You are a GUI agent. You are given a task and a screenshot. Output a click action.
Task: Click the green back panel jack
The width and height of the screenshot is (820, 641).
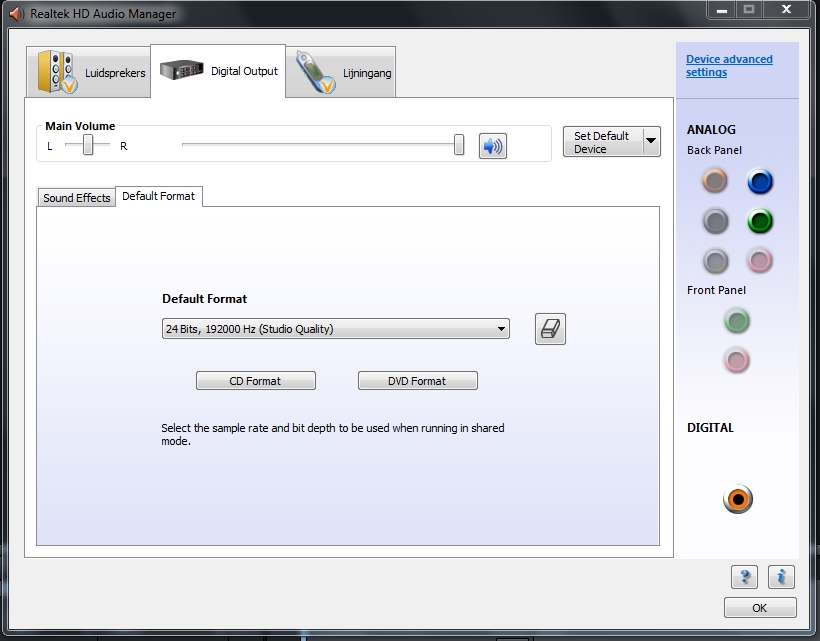tap(760, 222)
